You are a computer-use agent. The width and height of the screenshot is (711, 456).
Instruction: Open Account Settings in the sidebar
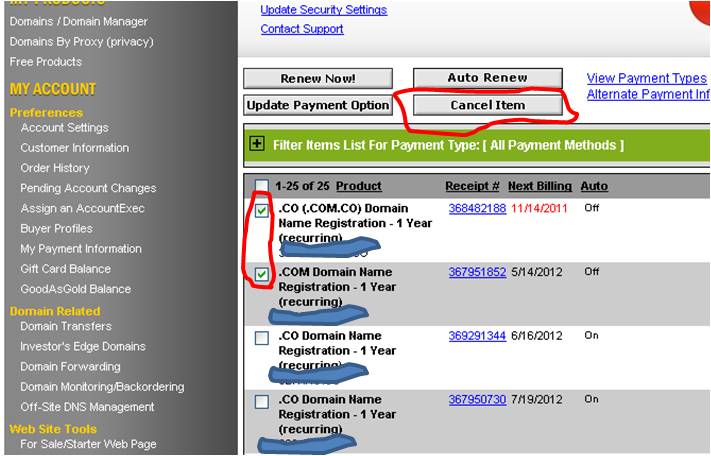[x=64, y=128]
